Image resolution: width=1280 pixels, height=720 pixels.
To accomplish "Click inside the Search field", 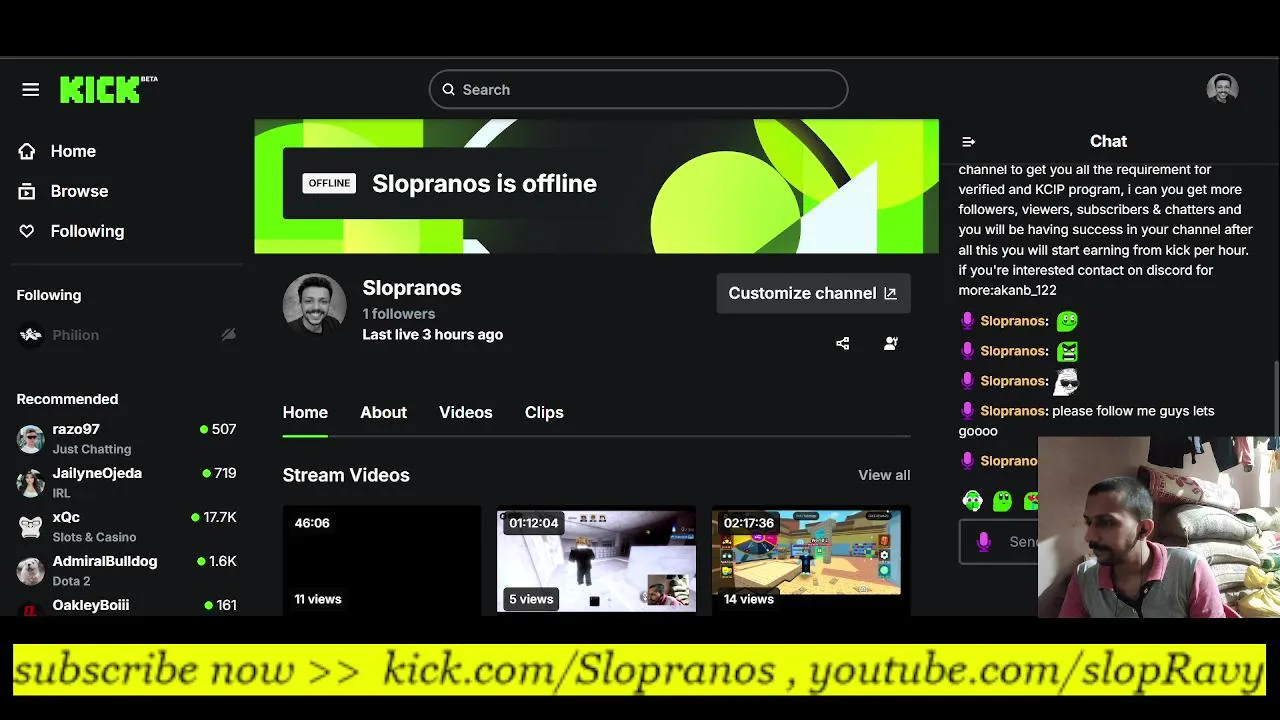I will [638, 90].
